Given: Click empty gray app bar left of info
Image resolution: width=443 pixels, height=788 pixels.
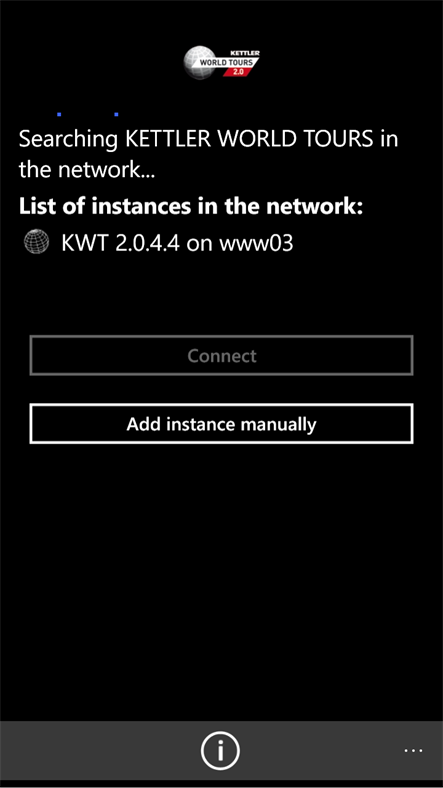Looking at the screenshot, I should 100,751.
